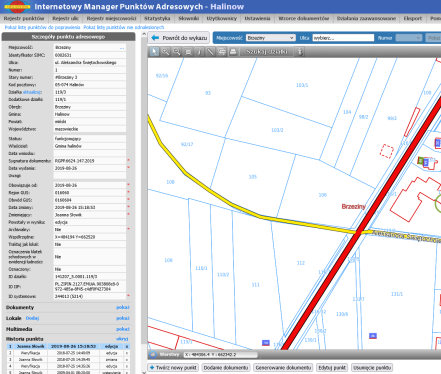The height and width of the screenshot is (374, 441).
Task: Open the Statystyka menu
Action: [x=157, y=18]
